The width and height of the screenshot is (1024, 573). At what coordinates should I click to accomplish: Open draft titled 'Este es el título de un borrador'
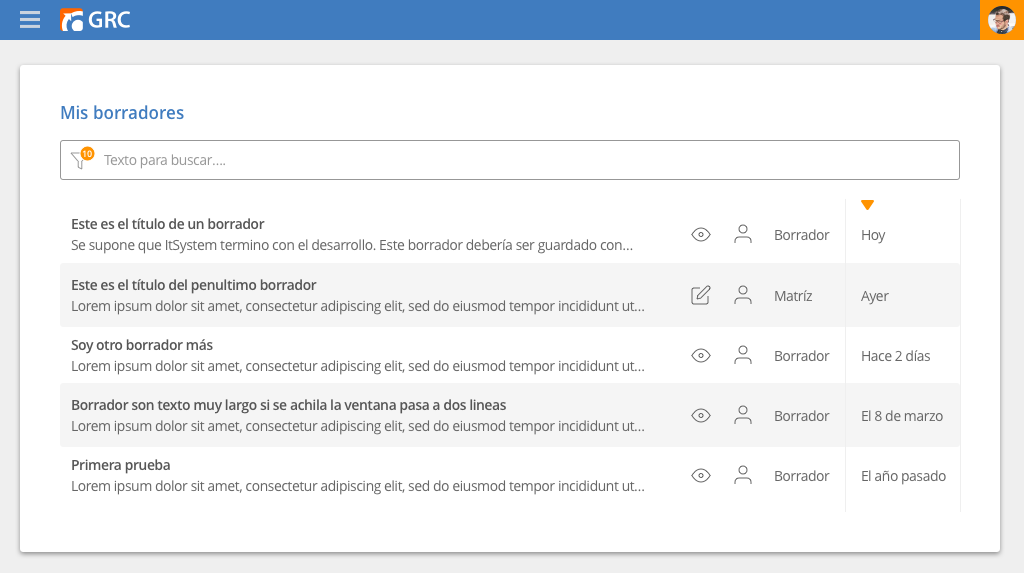tap(168, 224)
